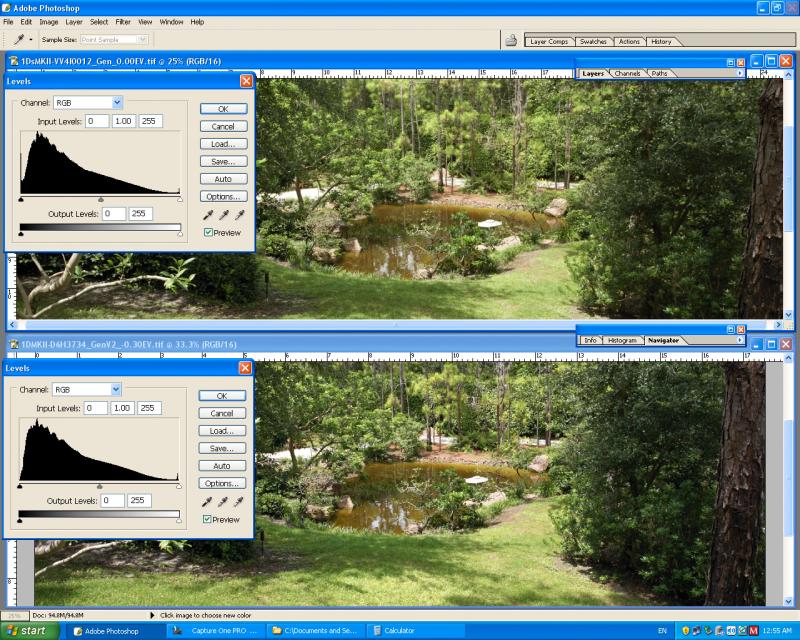Image resolution: width=800 pixels, height=640 pixels.
Task: Pick the black point eyedropper in lower Levels
Action: click(x=207, y=502)
